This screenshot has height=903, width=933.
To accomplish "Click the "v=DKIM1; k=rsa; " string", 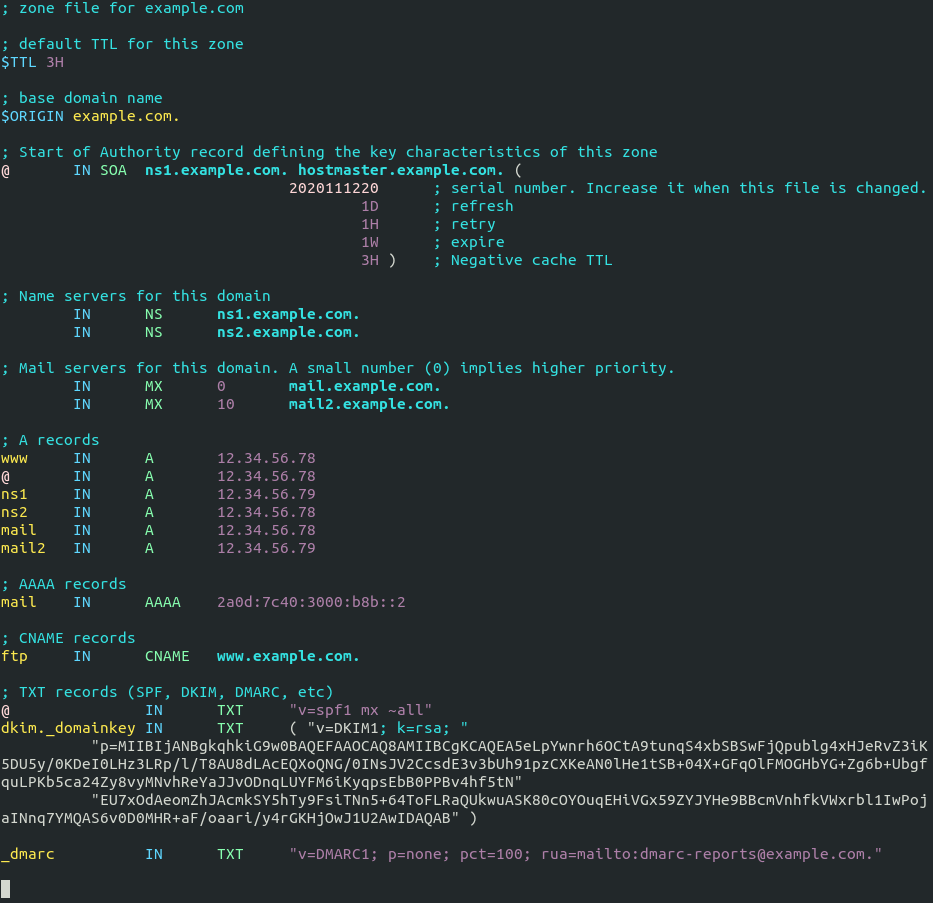I will 387,729.
